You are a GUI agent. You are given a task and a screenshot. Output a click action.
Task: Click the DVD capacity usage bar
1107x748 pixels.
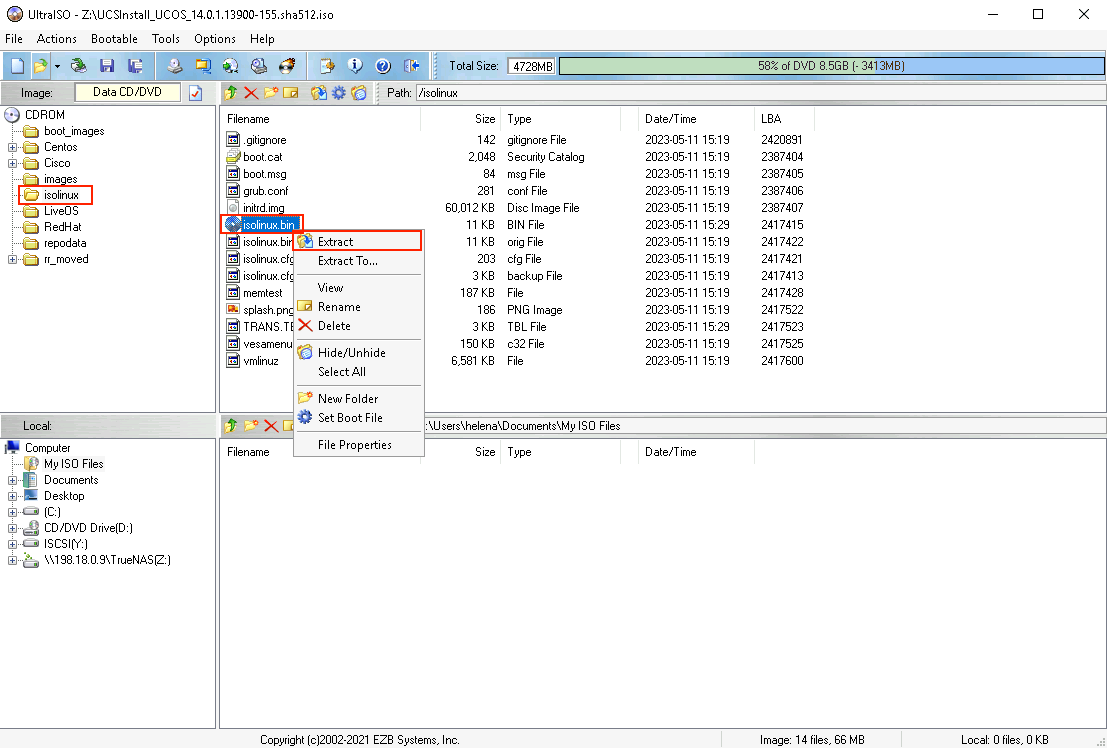point(830,66)
